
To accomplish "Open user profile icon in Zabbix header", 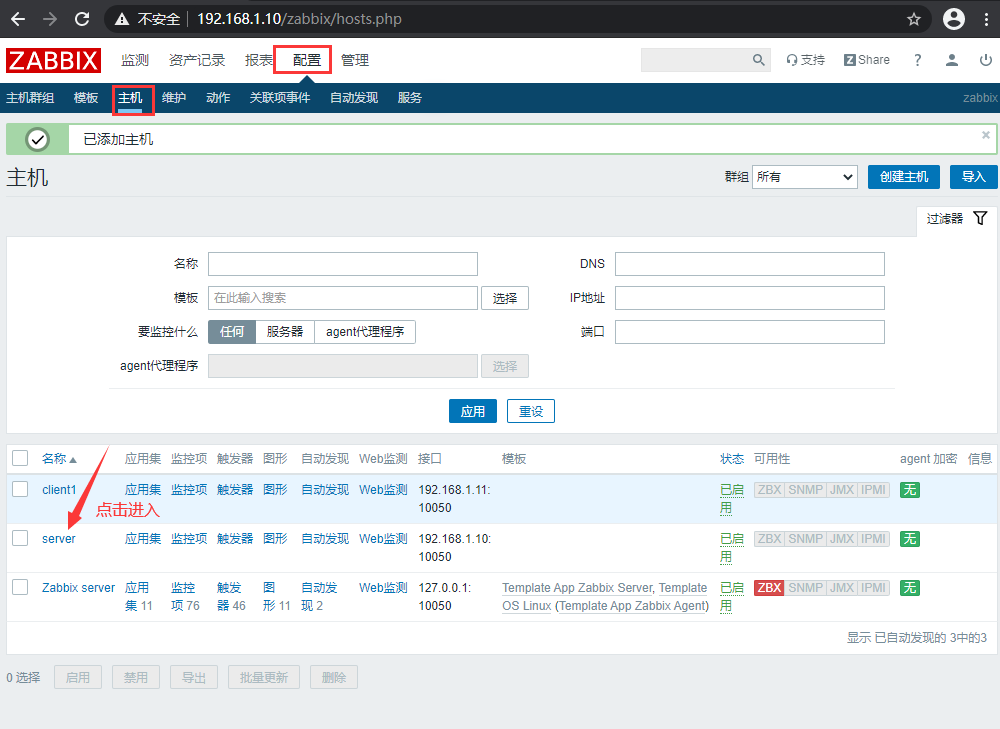I will (952, 60).
